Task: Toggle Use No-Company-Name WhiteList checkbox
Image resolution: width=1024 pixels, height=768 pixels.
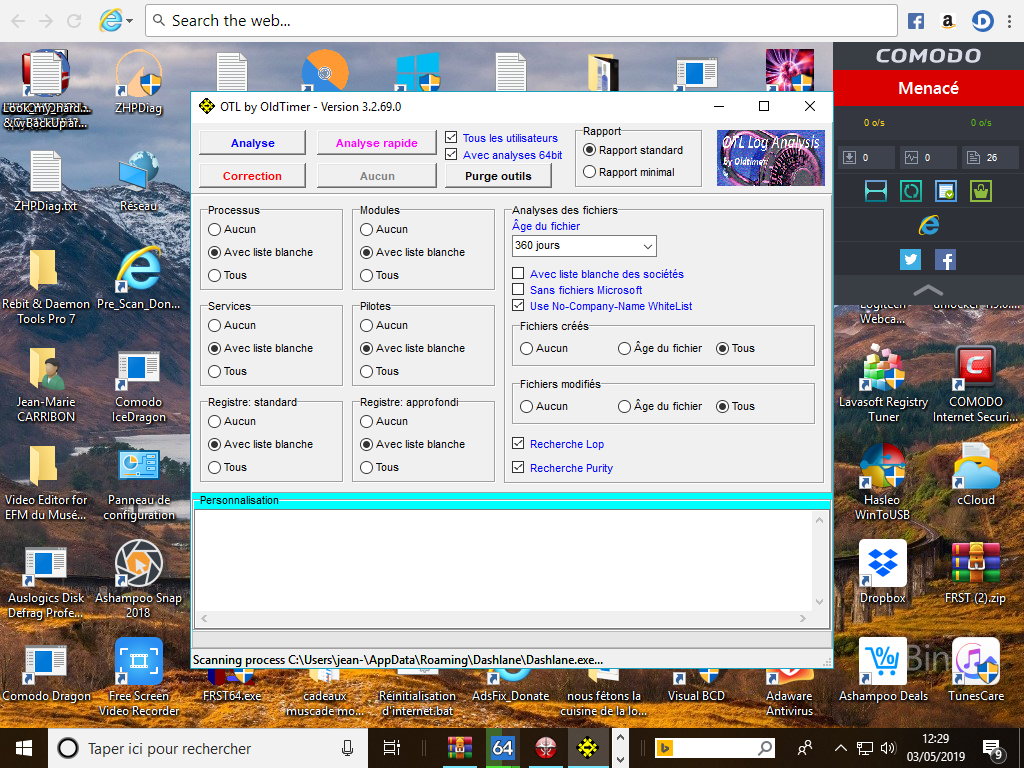Action: pyautogui.click(x=518, y=305)
